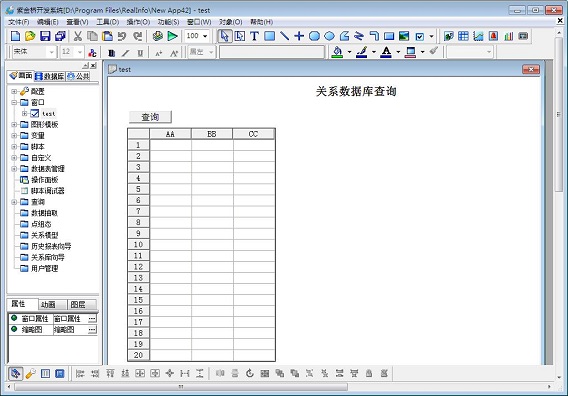Open the font name dropdown
Screen dimensions: 568x396
point(51,52)
